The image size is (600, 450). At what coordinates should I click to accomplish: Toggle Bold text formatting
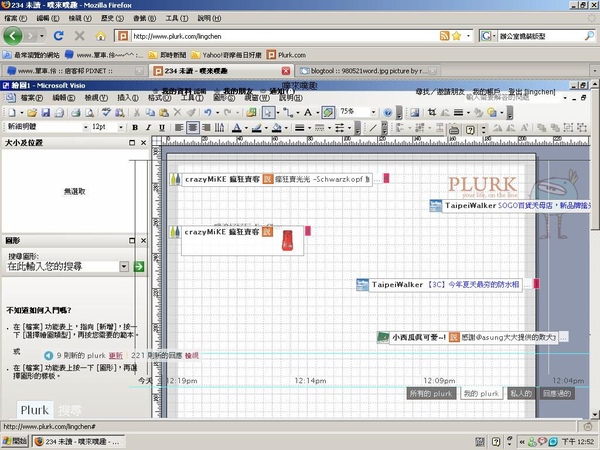coord(135,128)
